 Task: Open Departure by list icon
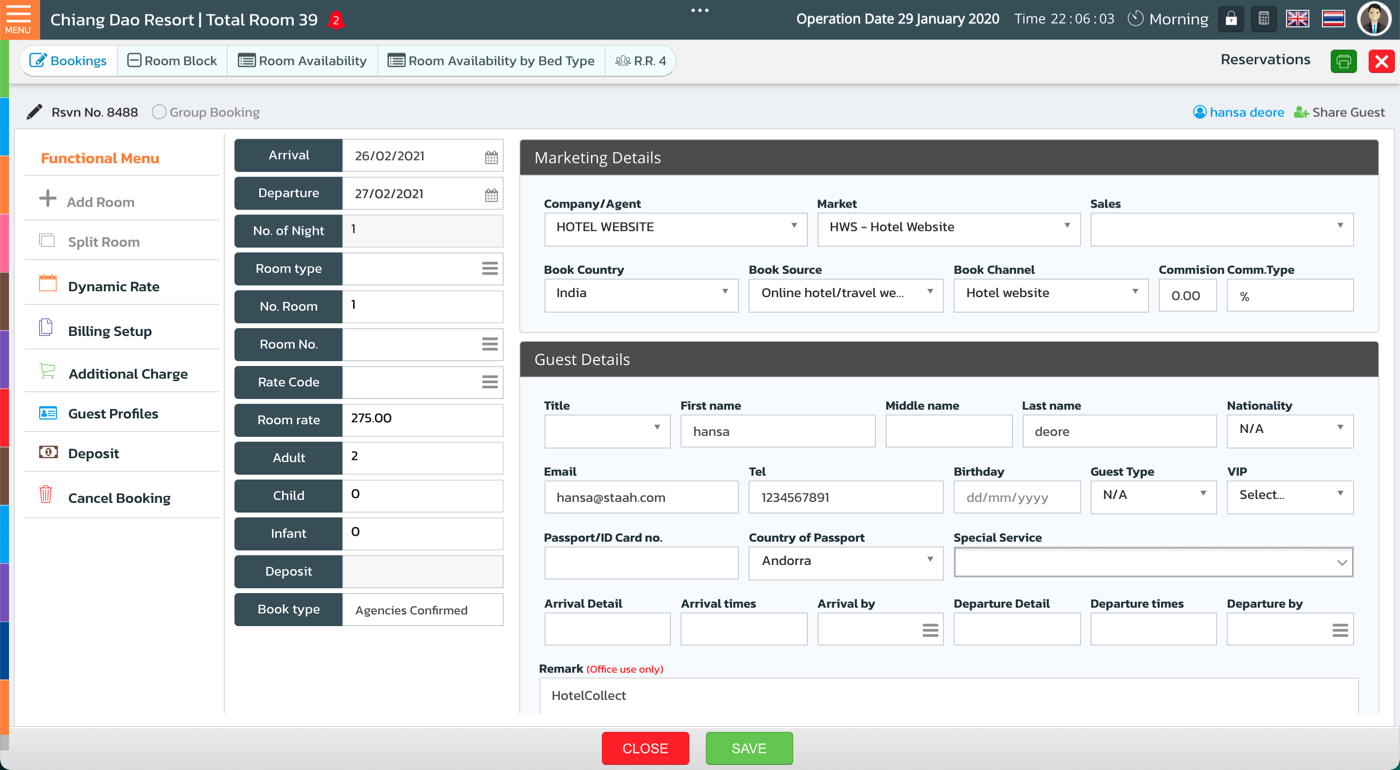(x=1340, y=630)
